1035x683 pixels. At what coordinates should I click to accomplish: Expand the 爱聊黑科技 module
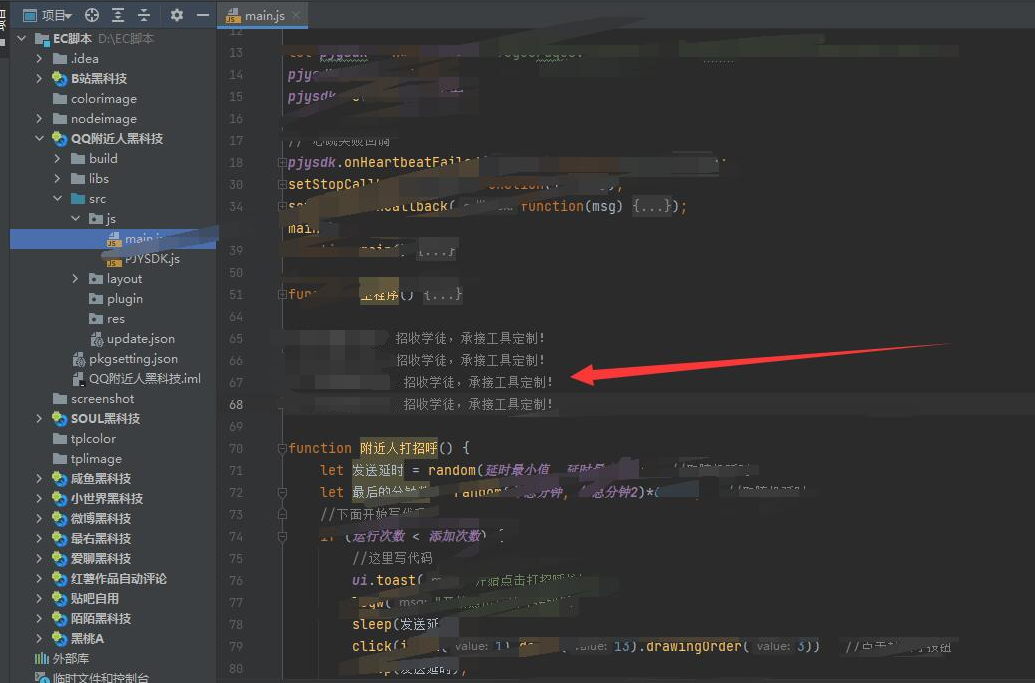tap(40, 558)
